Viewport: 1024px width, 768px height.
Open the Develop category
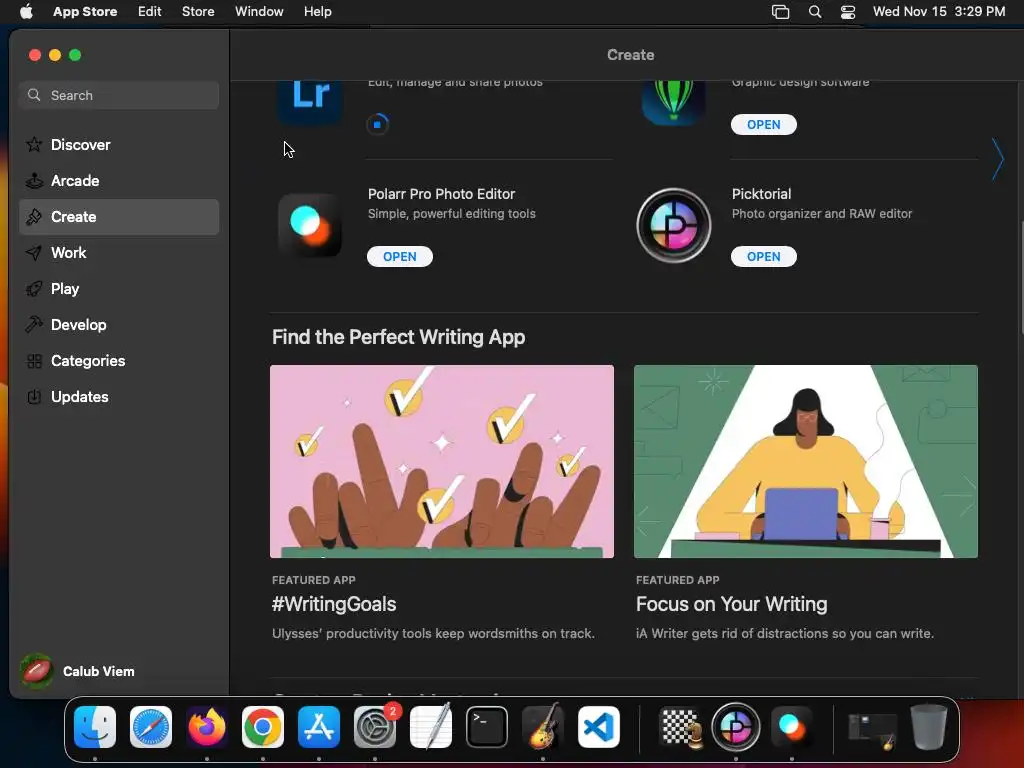click(x=119, y=325)
